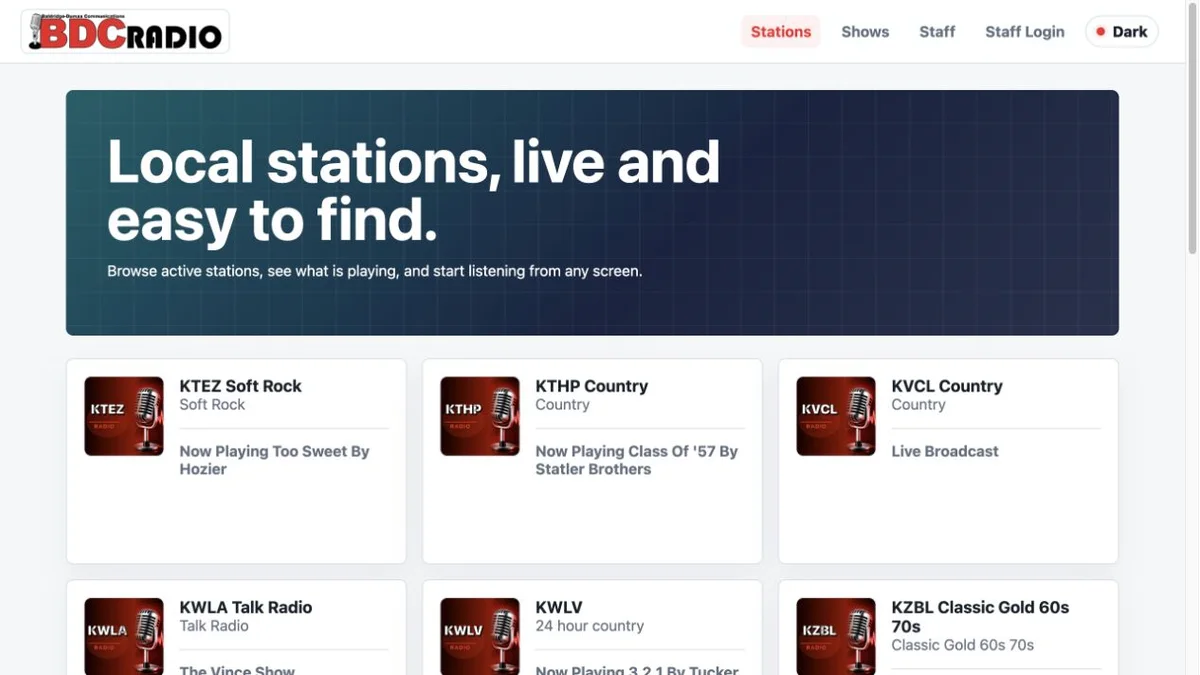Screen dimensions: 1200x675
Task: Open the KWLV station title
Action: [559, 607]
